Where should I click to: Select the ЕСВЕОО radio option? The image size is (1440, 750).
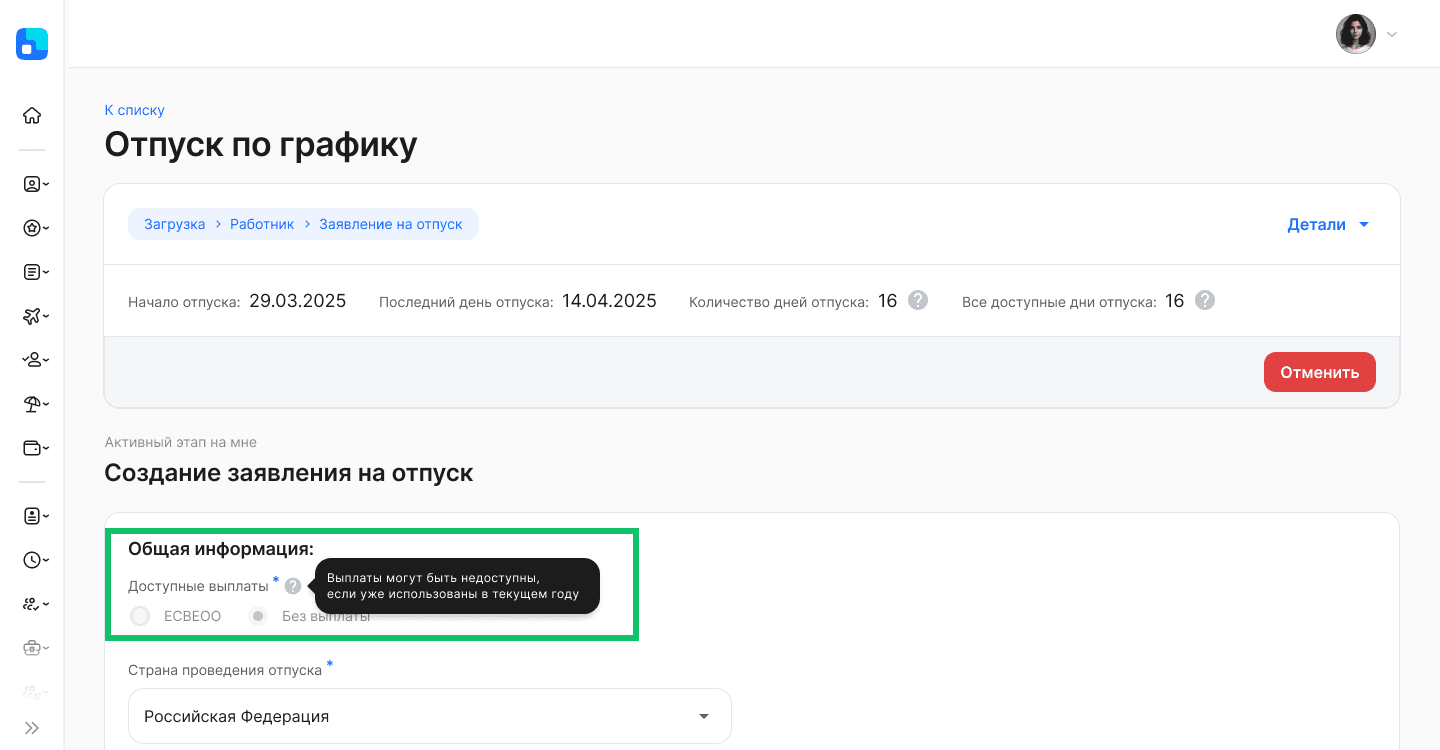(140, 616)
